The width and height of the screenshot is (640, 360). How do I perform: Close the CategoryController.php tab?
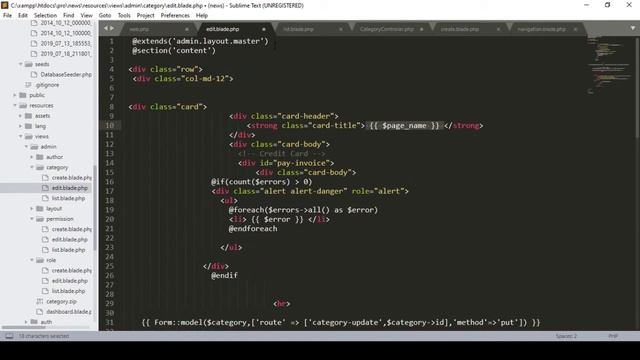click(421, 29)
